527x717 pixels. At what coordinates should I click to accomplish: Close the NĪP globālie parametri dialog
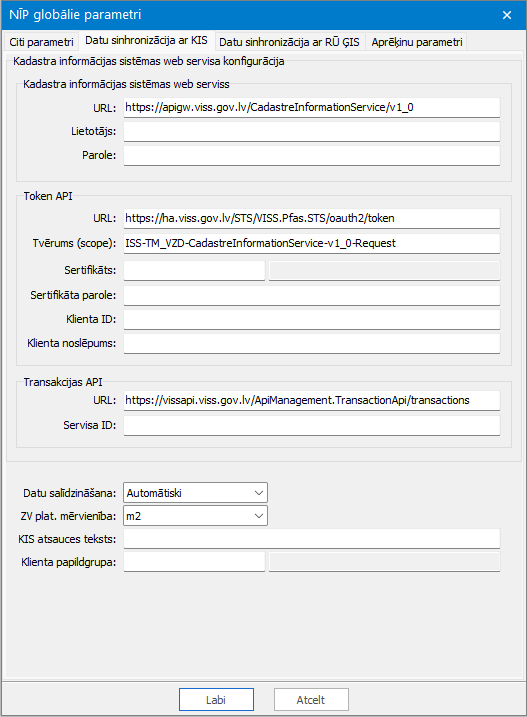click(507, 15)
